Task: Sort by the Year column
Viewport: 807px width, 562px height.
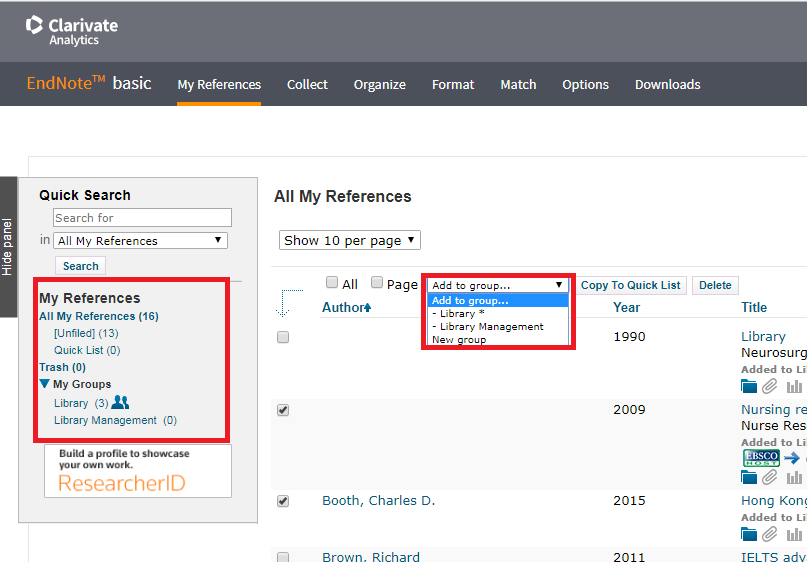Action: point(626,307)
